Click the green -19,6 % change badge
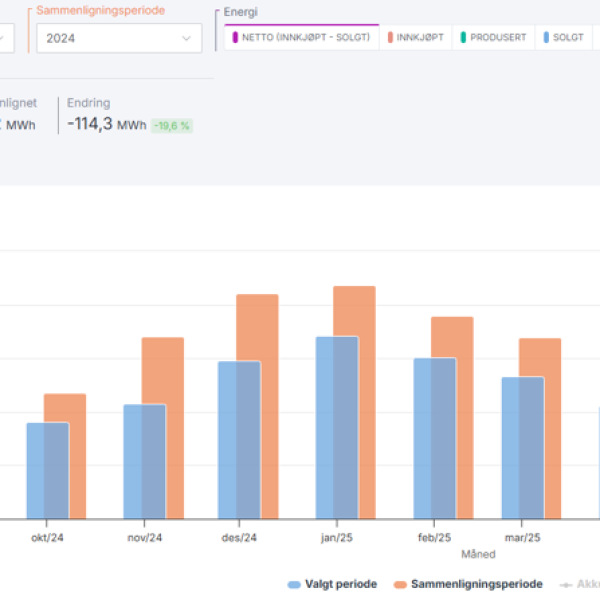Image resolution: width=600 pixels, height=600 pixels. pyautogui.click(x=171, y=126)
